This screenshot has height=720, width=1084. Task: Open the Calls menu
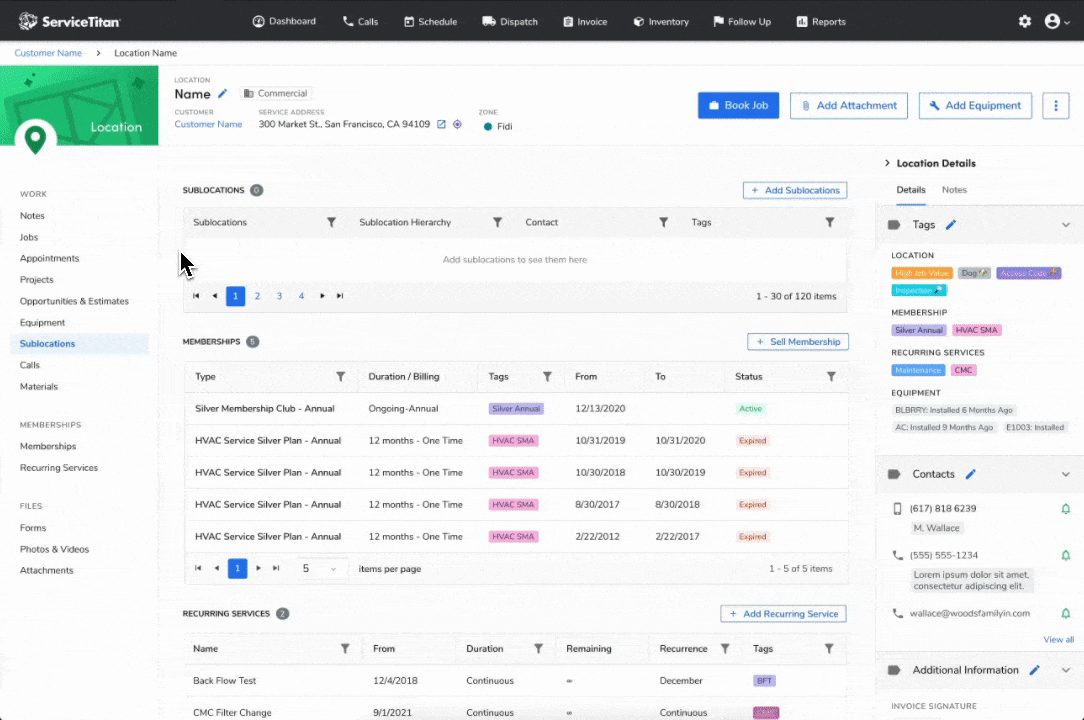click(x=360, y=21)
